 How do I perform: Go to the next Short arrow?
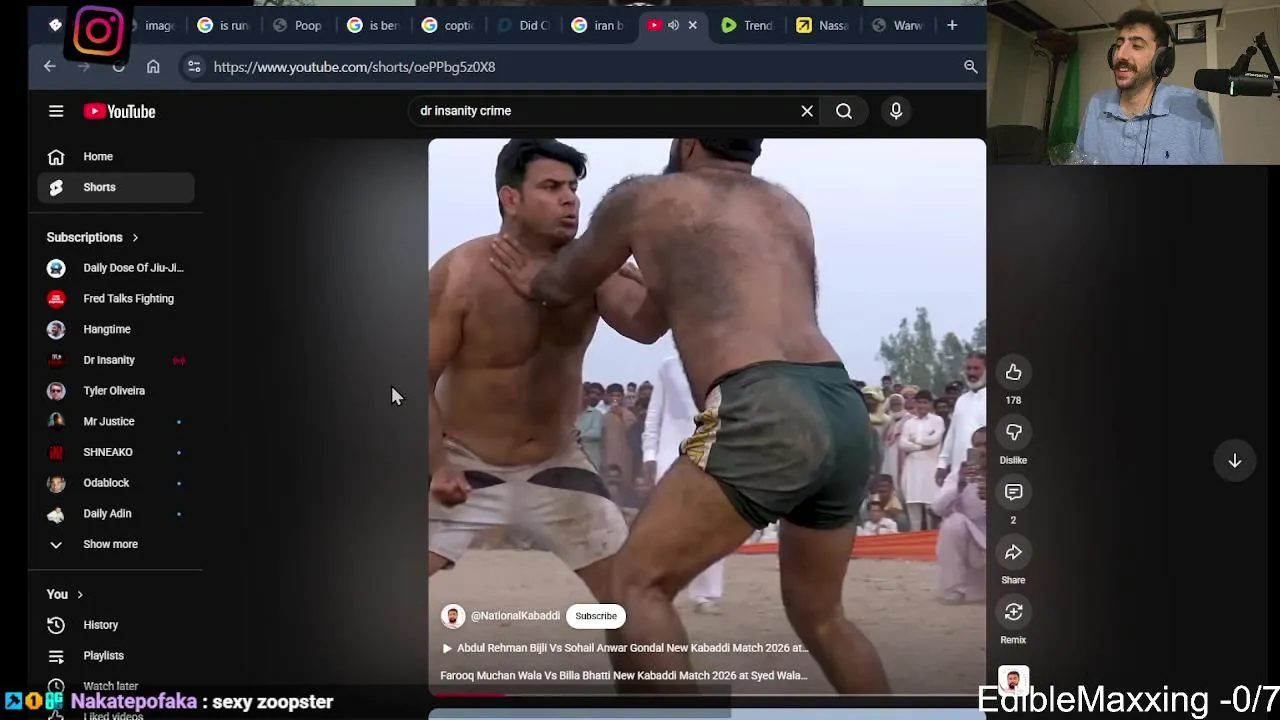[x=1234, y=461]
